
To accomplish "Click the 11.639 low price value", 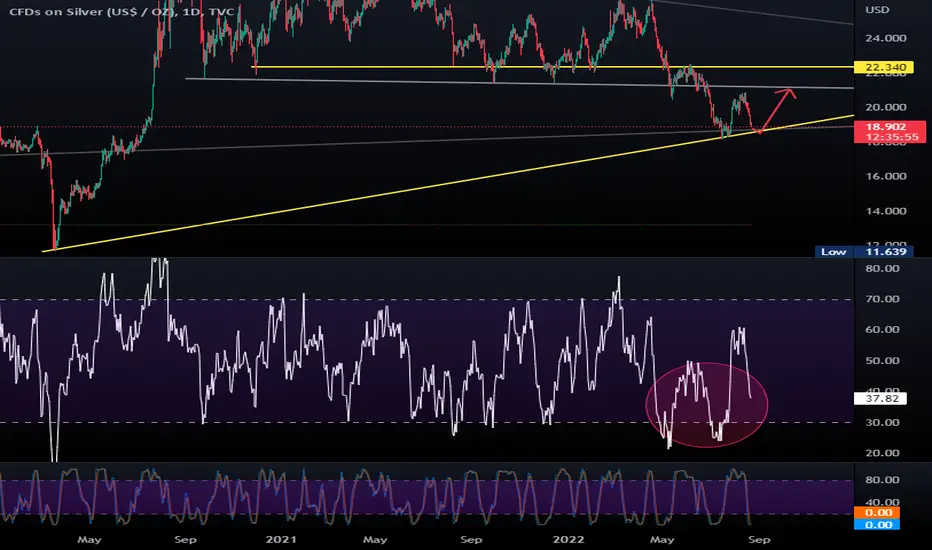I will point(886,252).
